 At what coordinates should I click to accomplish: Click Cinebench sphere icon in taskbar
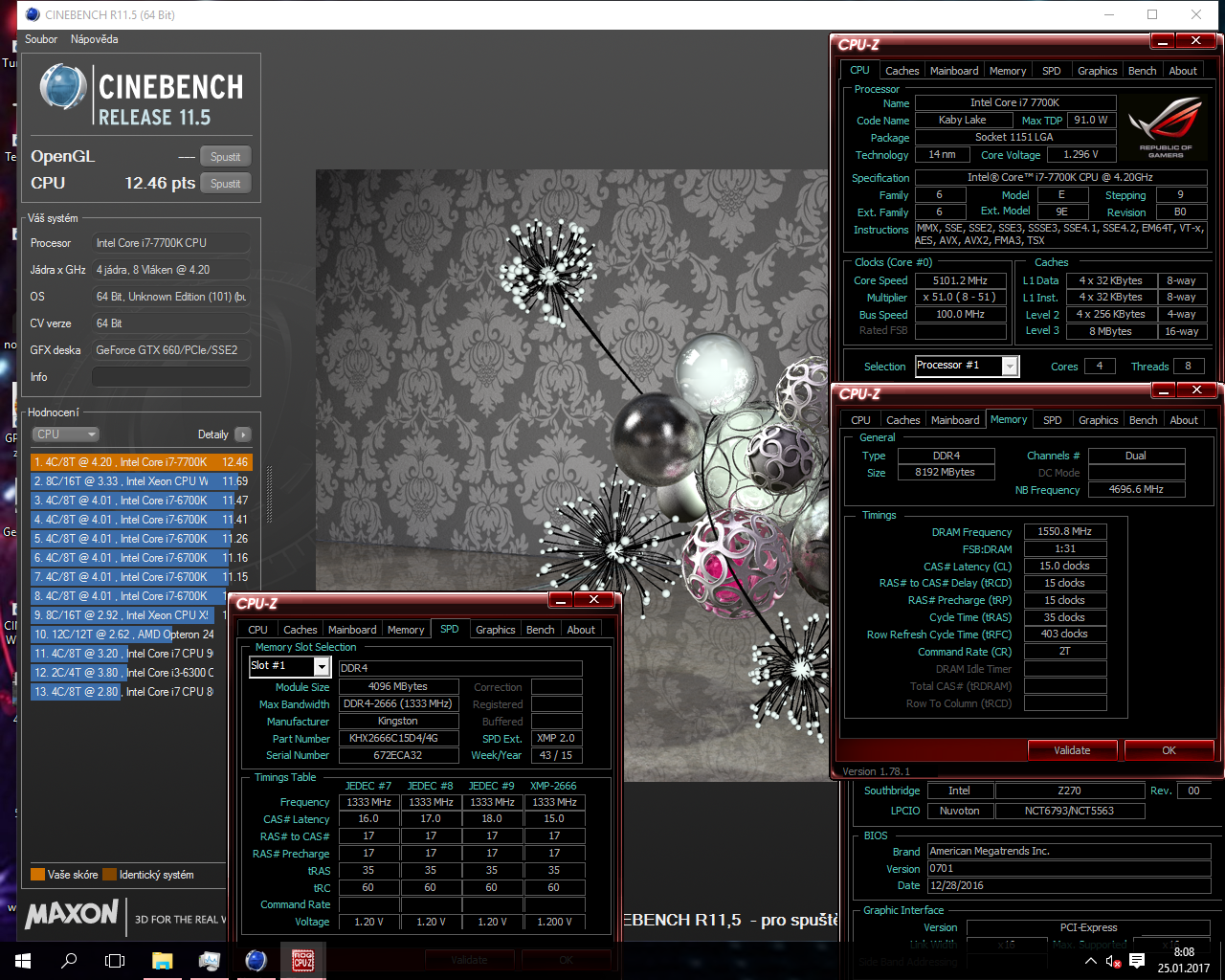click(256, 960)
